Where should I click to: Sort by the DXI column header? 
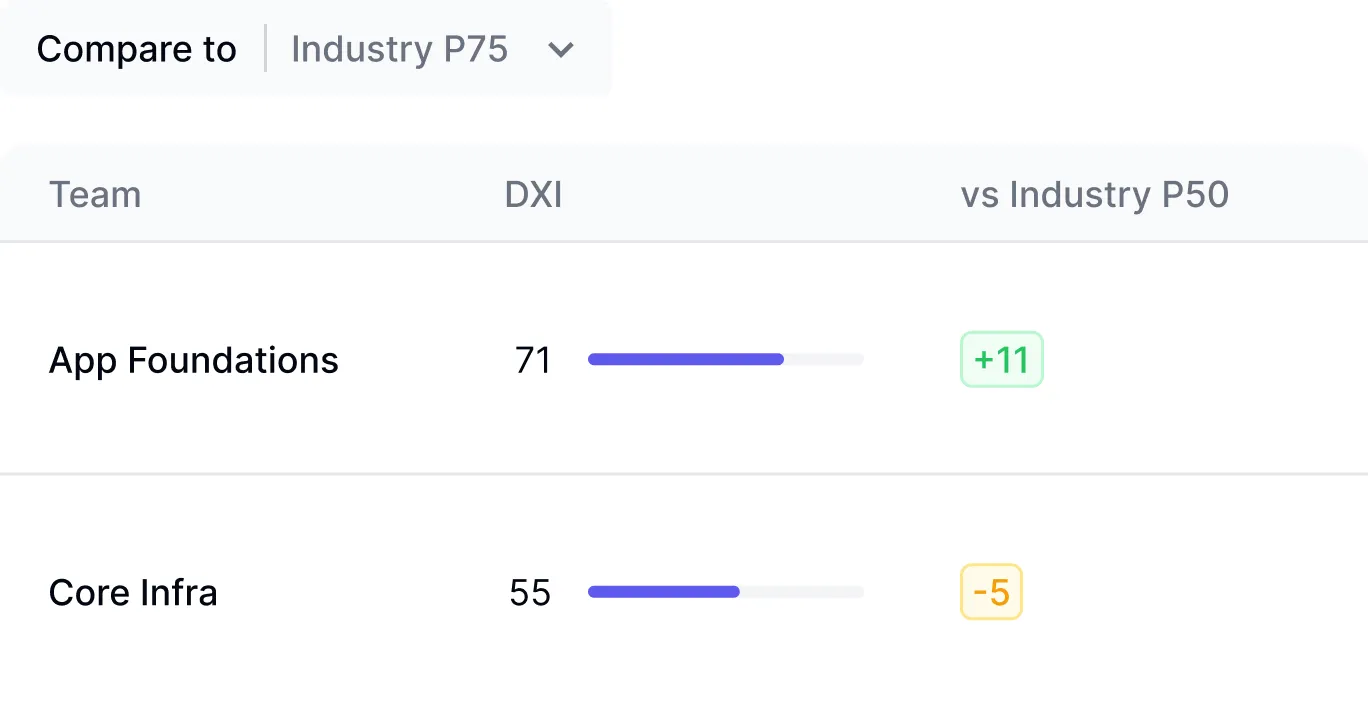point(533,194)
